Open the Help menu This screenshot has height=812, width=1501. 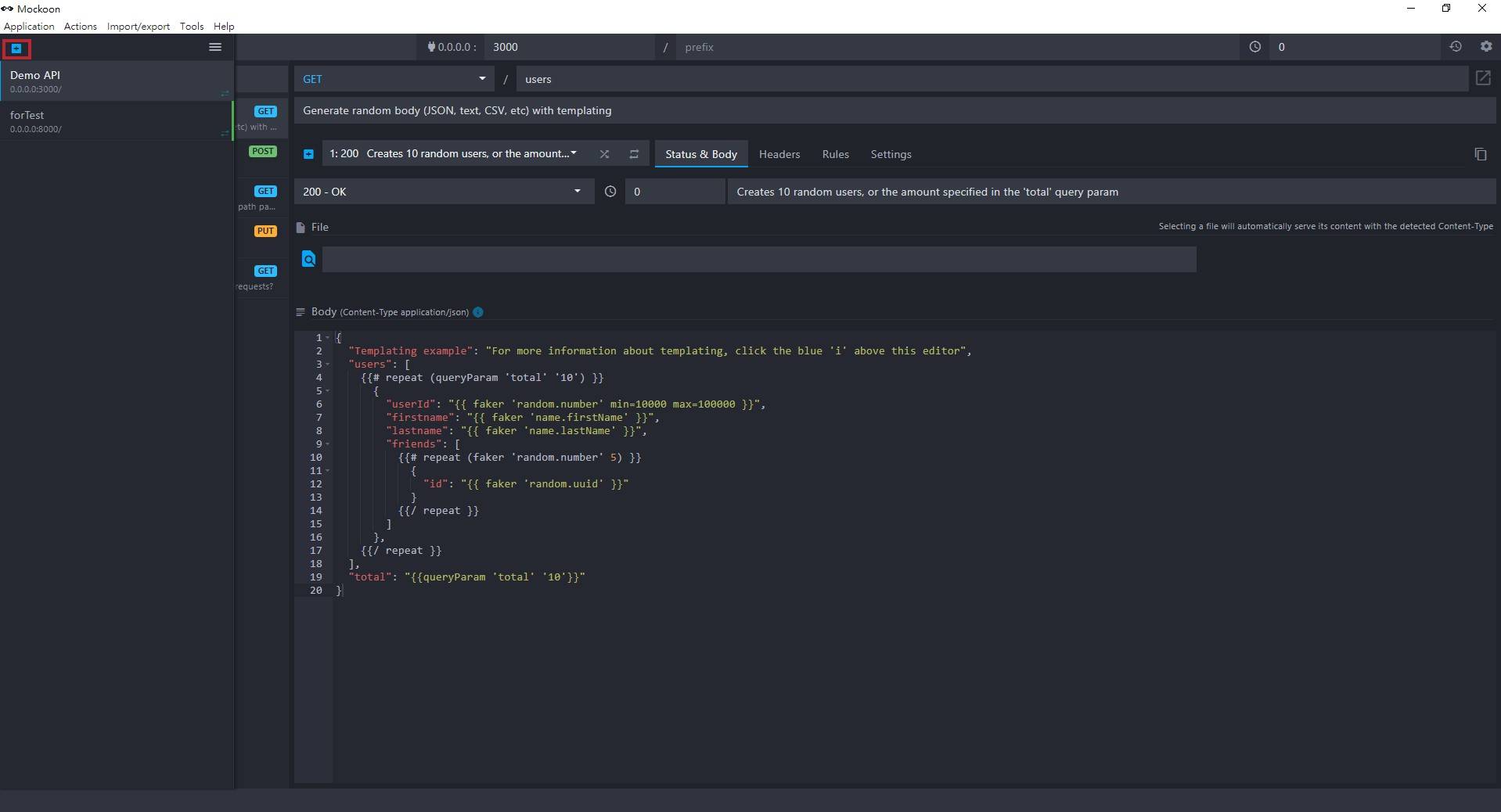tap(224, 26)
